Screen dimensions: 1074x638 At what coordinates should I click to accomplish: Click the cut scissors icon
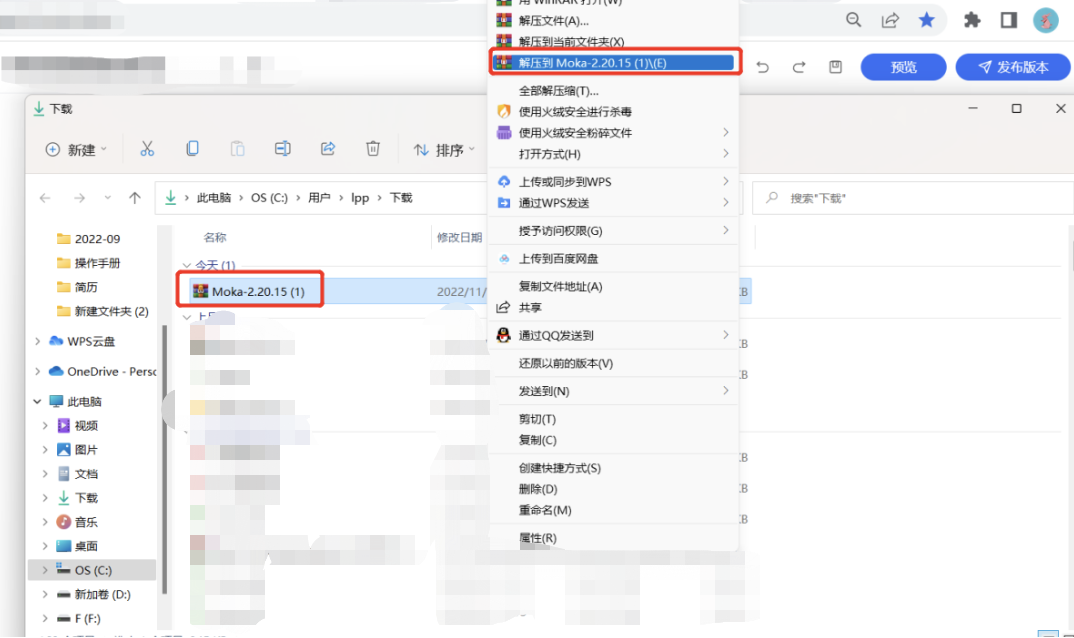tap(147, 149)
